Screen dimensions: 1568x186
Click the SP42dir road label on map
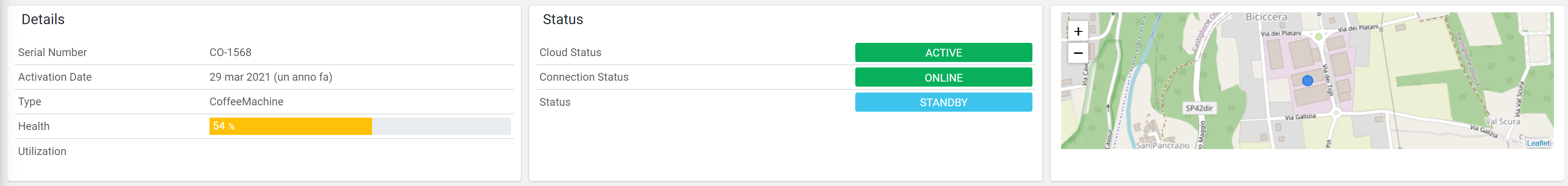[1199, 108]
